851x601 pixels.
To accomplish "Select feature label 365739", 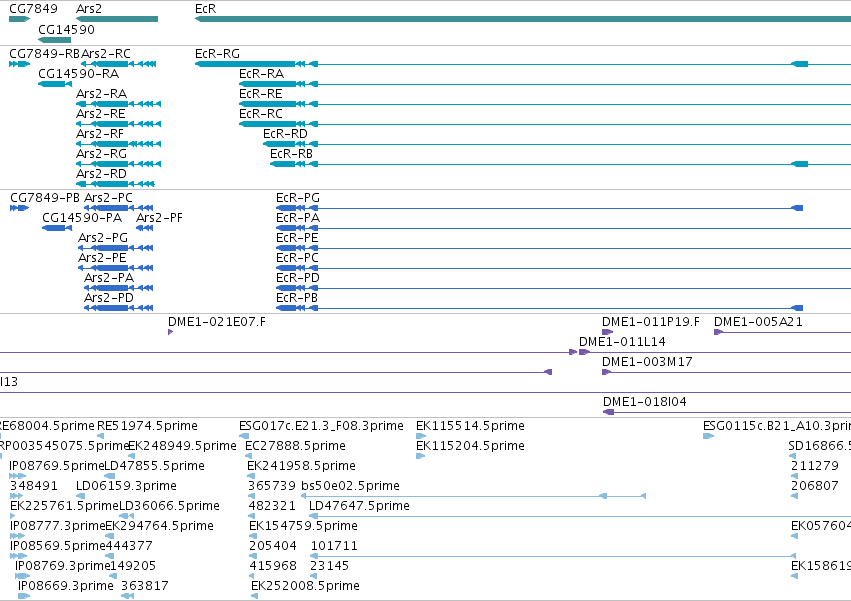I will click(x=272, y=487).
